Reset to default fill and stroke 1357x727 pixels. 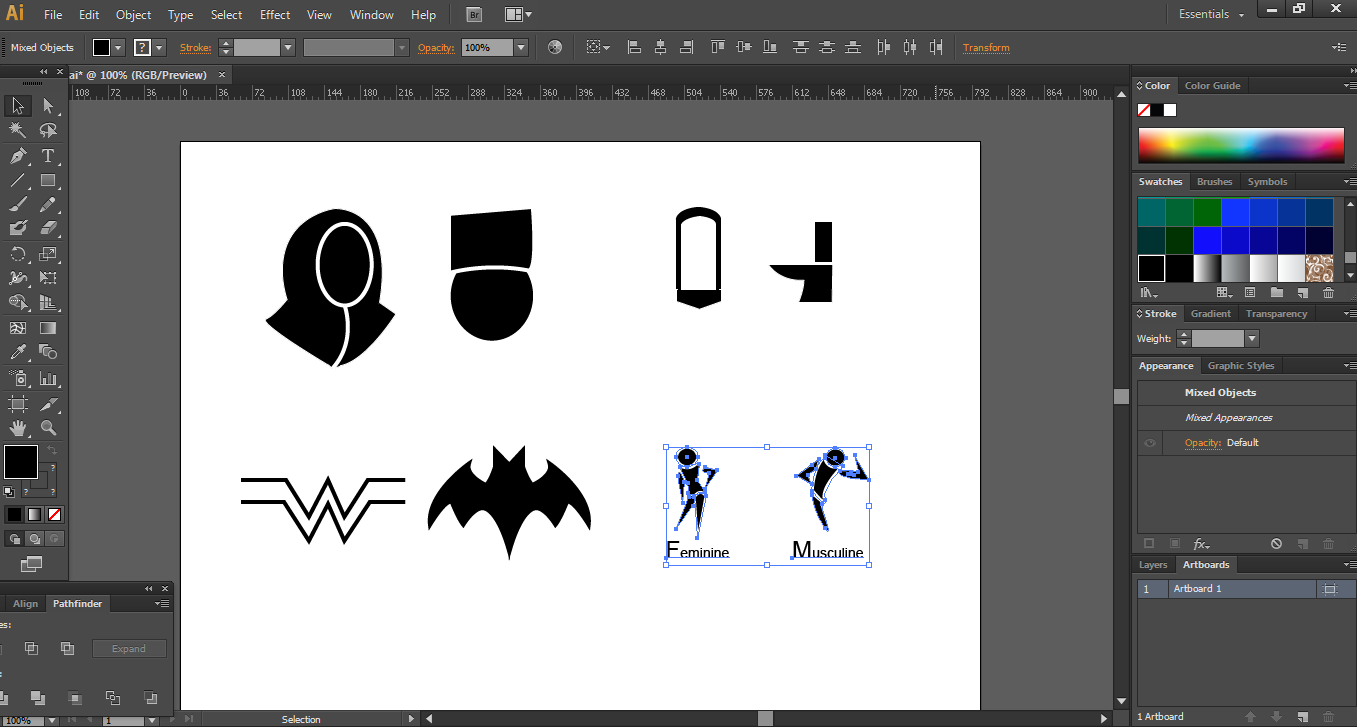pos(9,491)
